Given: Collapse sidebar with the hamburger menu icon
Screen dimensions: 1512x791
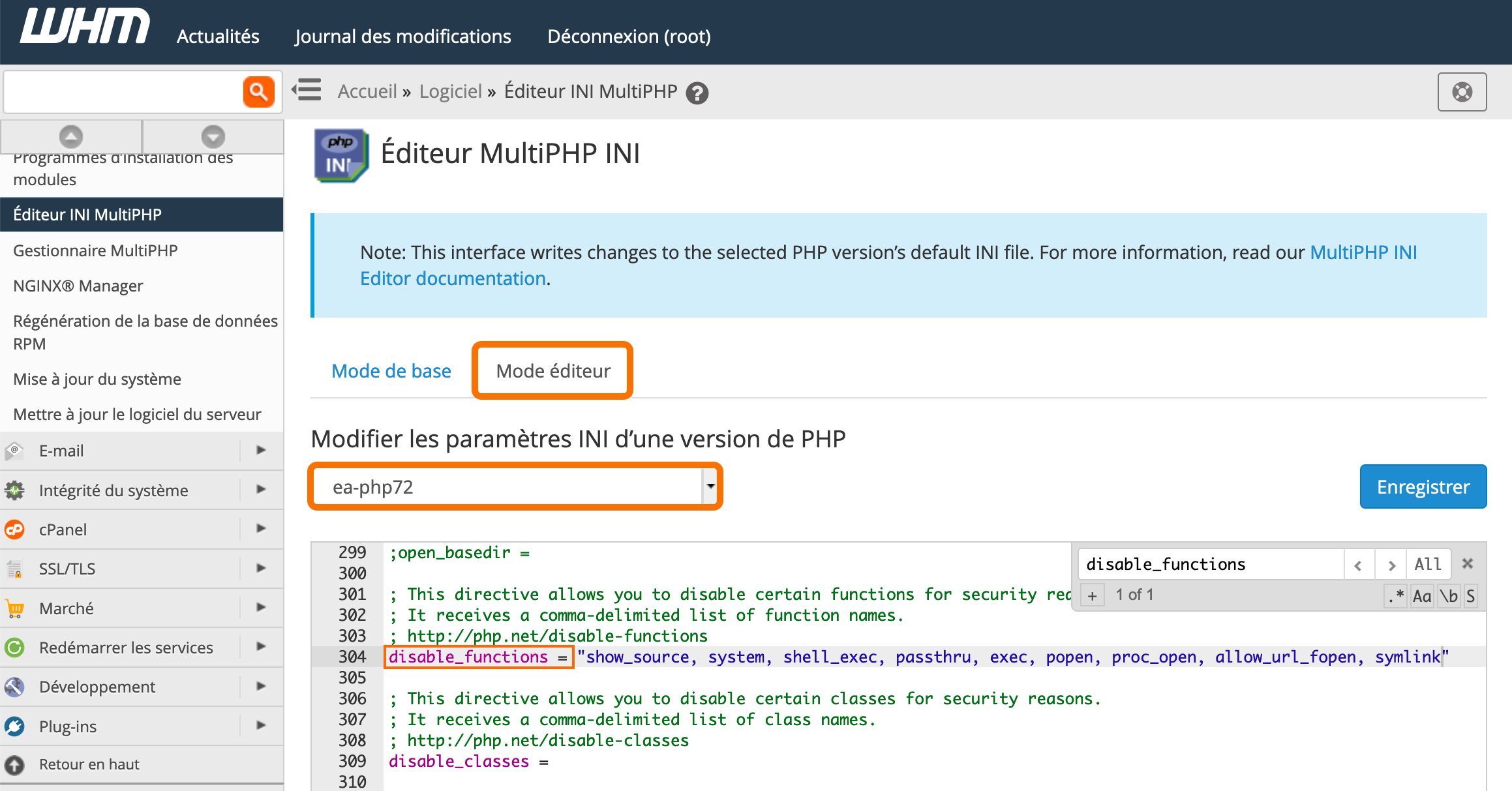Looking at the screenshot, I should (x=307, y=90).
